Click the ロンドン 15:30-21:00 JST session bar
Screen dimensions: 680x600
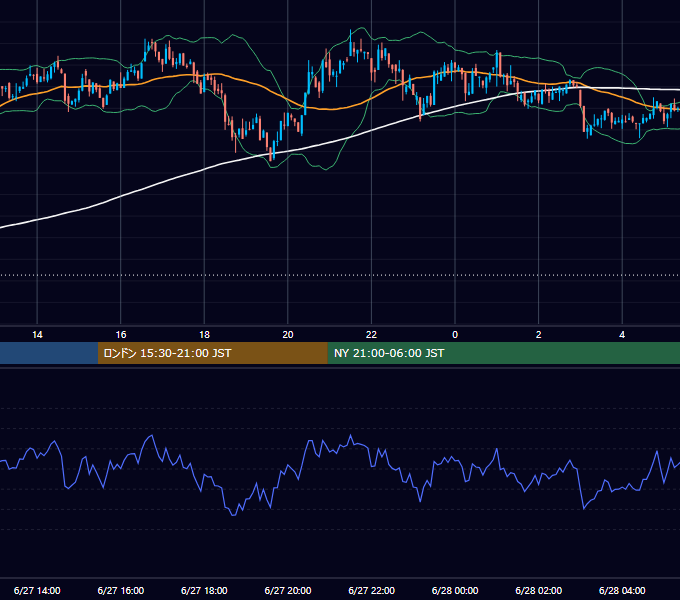click(x=212, y=353)
